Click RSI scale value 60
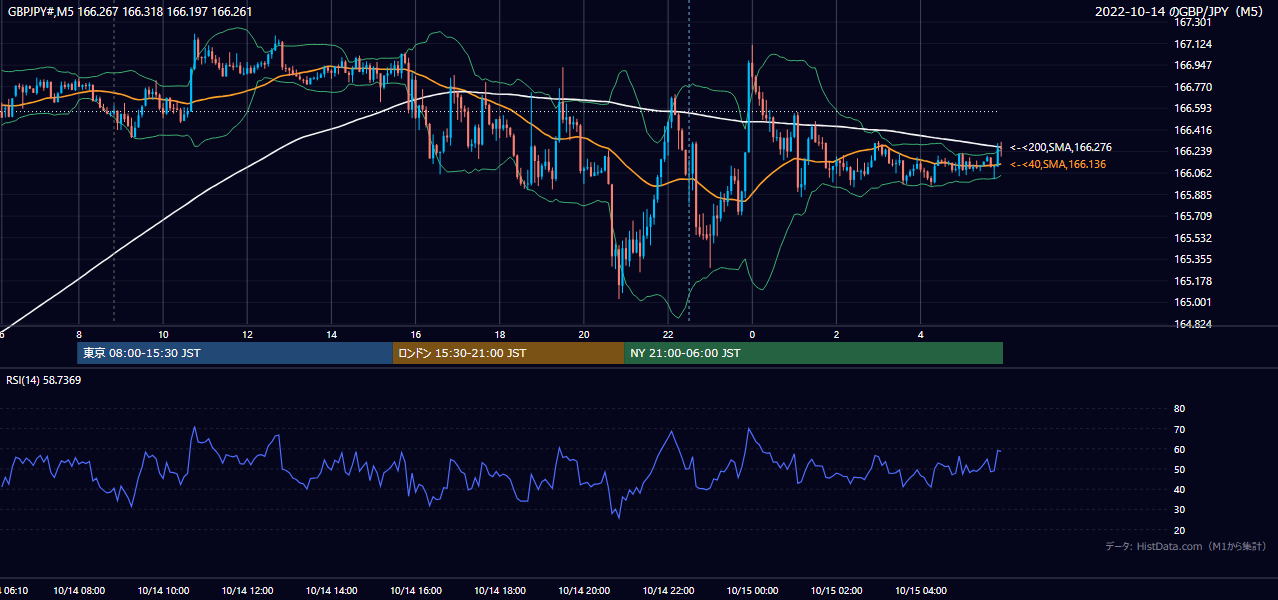1278x600 pixels. click(x=1179, y=449)
